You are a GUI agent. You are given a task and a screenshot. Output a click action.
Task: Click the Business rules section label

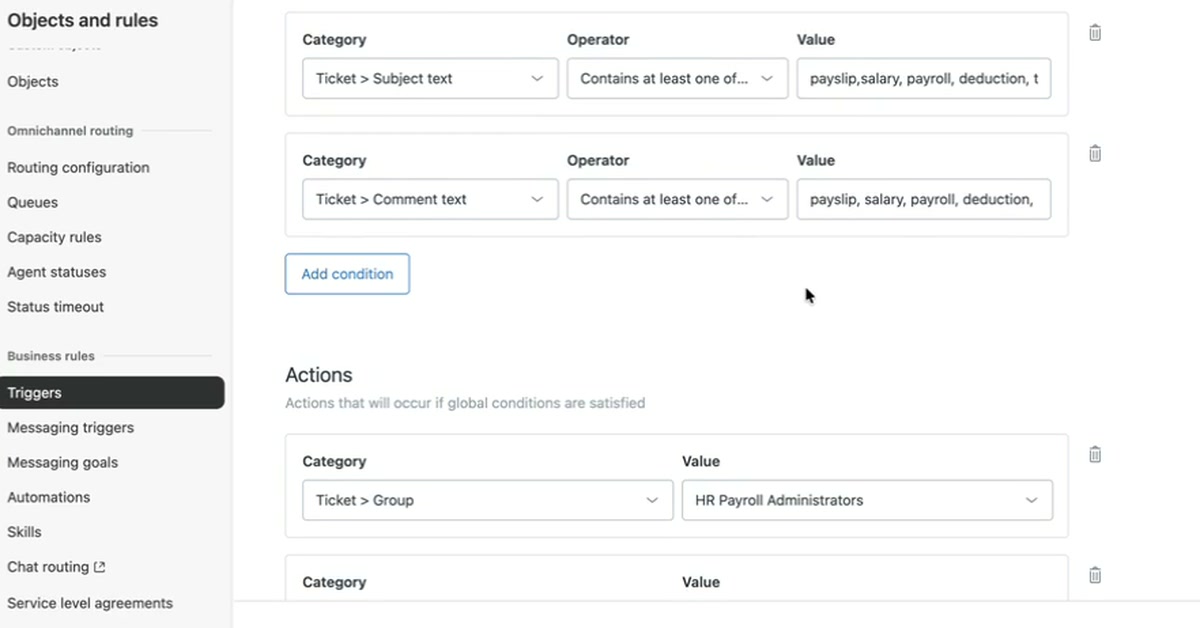tap(51, 356)
